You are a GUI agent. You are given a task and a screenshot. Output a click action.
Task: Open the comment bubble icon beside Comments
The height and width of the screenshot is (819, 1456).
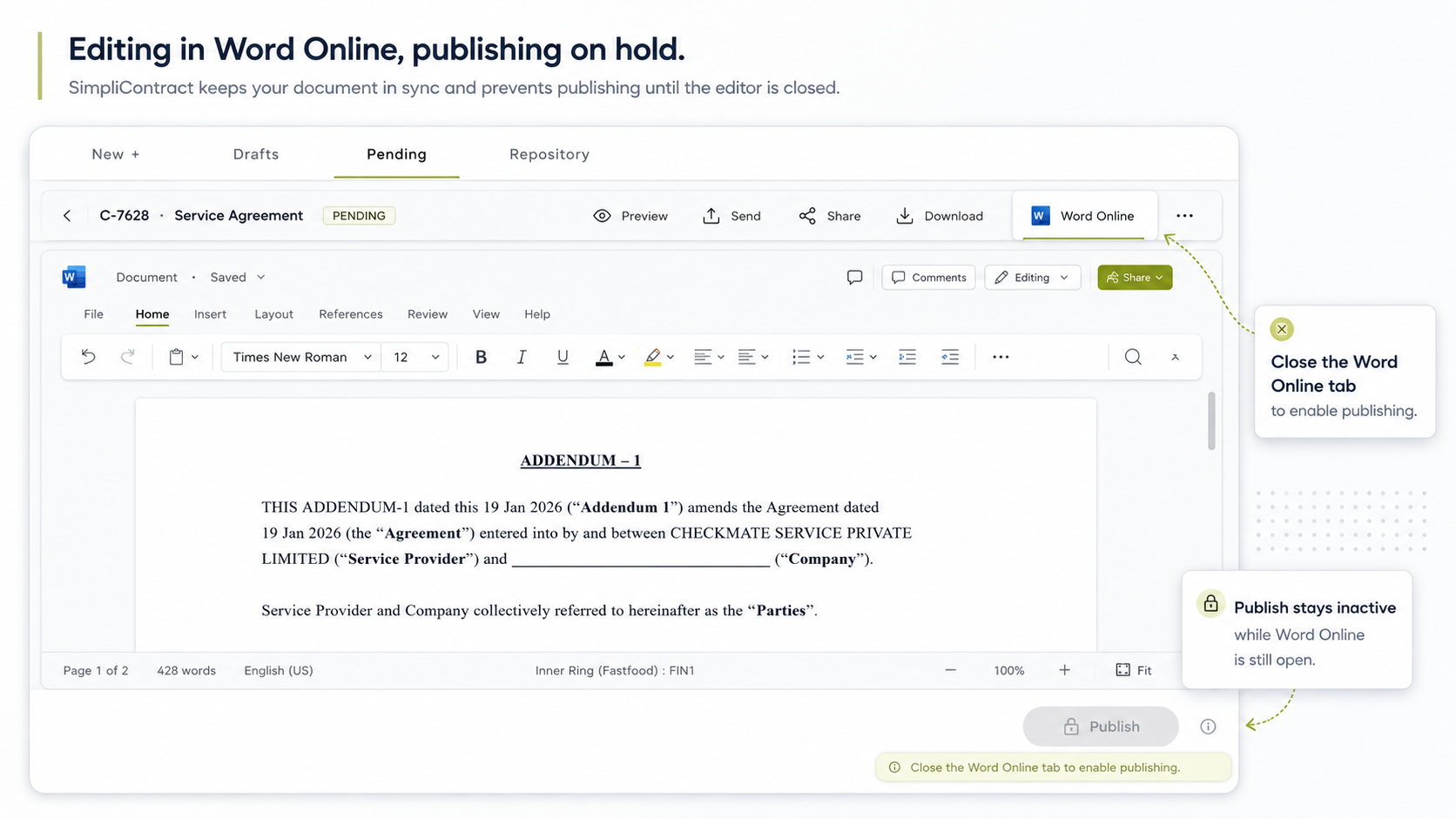[854, 278]
